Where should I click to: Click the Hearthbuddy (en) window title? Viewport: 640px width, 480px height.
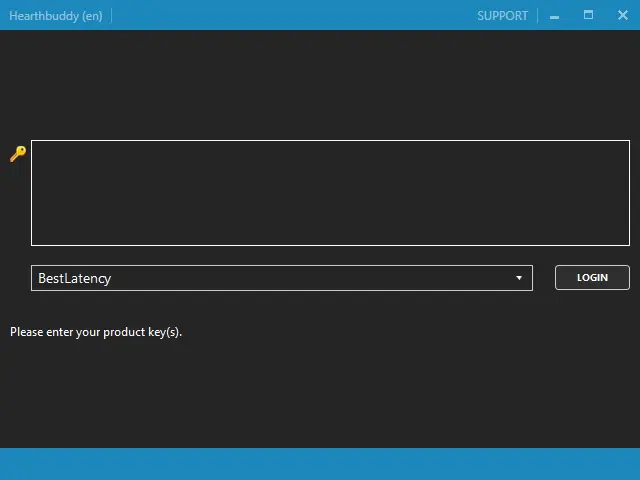[56, 16]
